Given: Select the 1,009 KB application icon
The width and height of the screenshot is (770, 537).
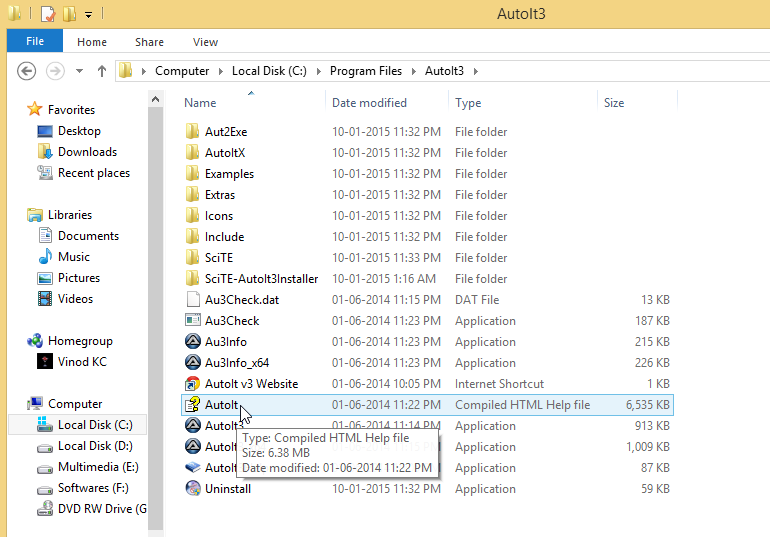Looking at the screenshot, I should pos(192,447).
